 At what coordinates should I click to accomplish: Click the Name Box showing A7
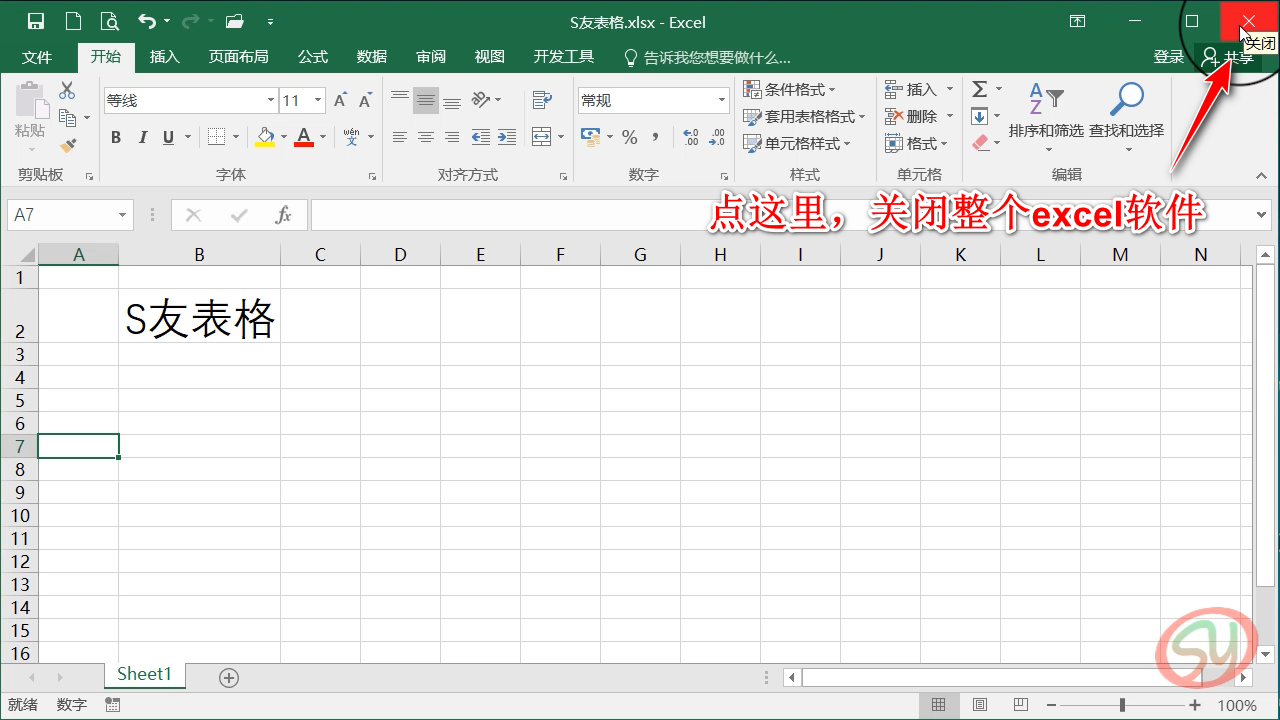click(x=69, y=215)
